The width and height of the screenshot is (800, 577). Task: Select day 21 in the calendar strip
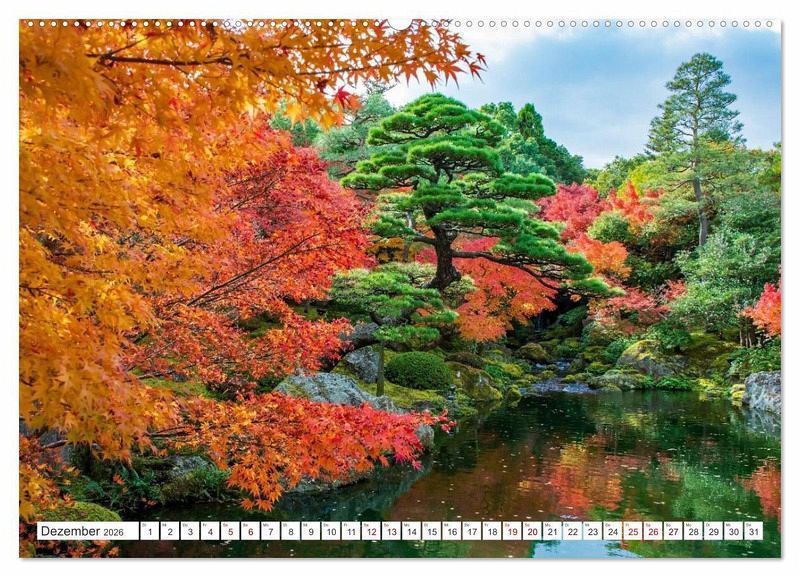click(x=552, y=531)
